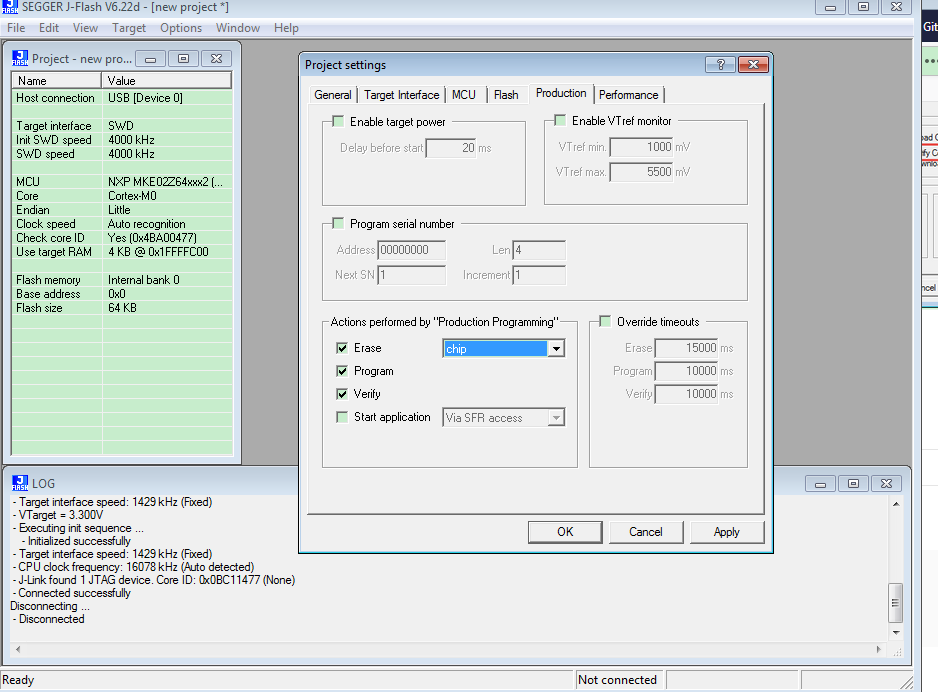Click the J-Flash icon in the LOG panel title

[20, 483]
